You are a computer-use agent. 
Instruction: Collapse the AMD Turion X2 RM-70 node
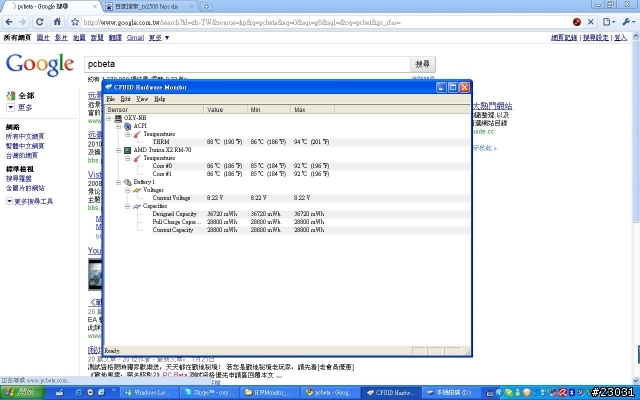[x=118, y=150]
